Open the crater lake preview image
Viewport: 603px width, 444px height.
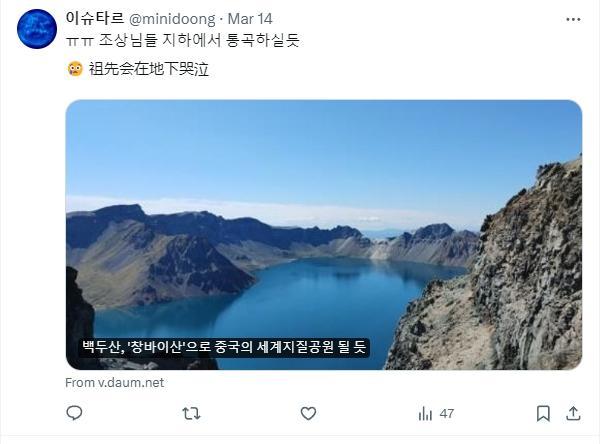[324, 234]
